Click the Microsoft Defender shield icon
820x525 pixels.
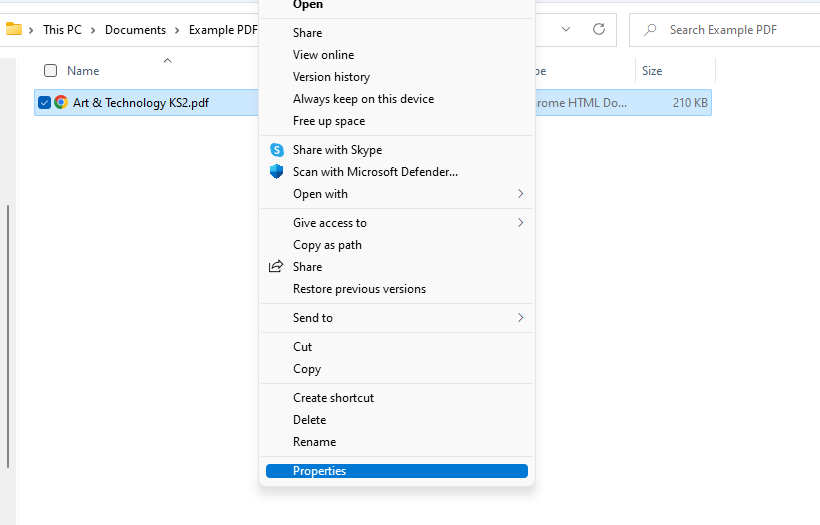(x=277, y=172)
